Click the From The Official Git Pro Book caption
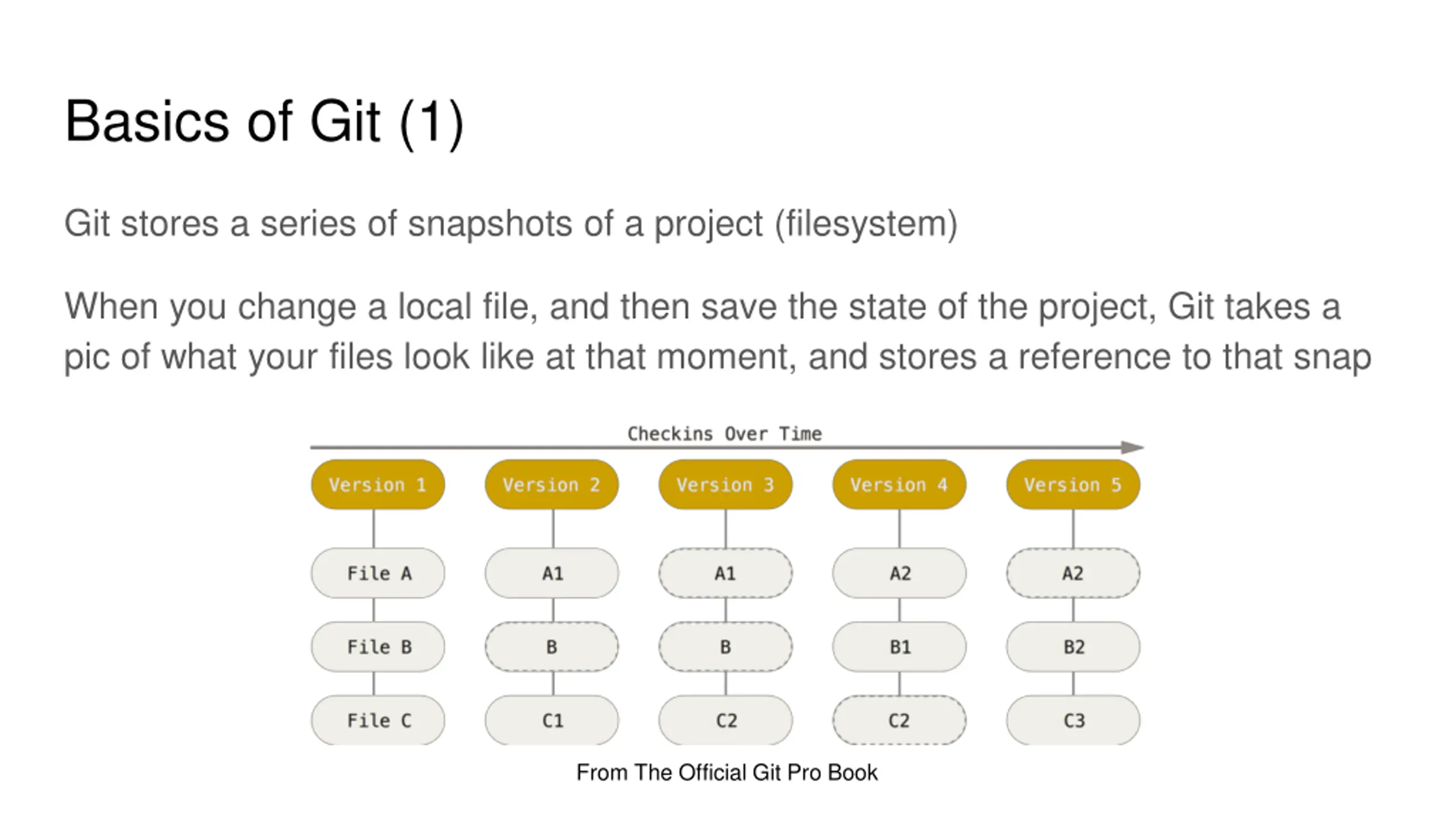This screenshot has height=819, width=1456. (x=727, y=772)
